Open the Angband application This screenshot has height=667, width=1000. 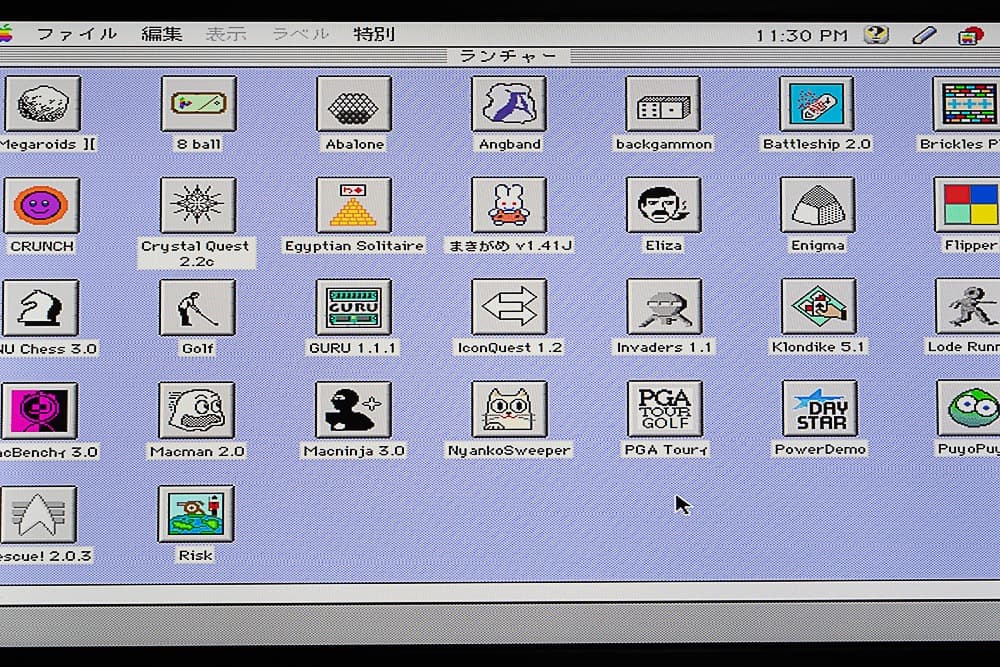(x=508, y=105)
